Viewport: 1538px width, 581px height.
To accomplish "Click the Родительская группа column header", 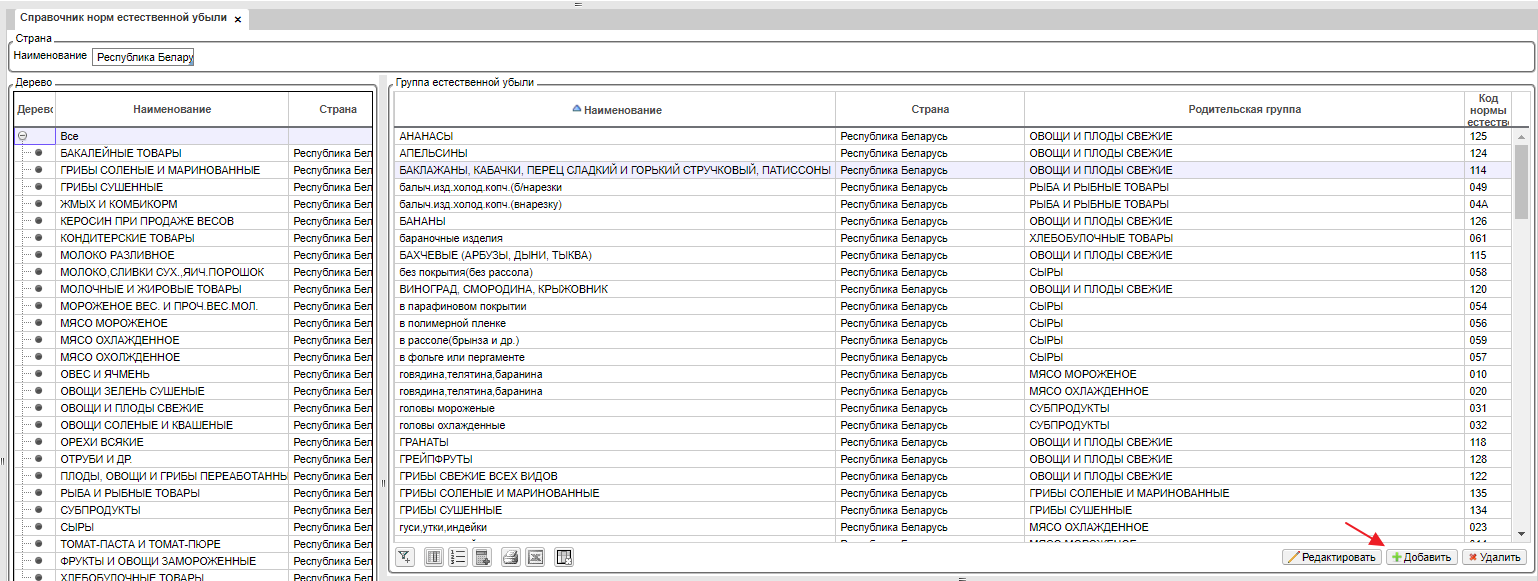I will pos(1244,109).
